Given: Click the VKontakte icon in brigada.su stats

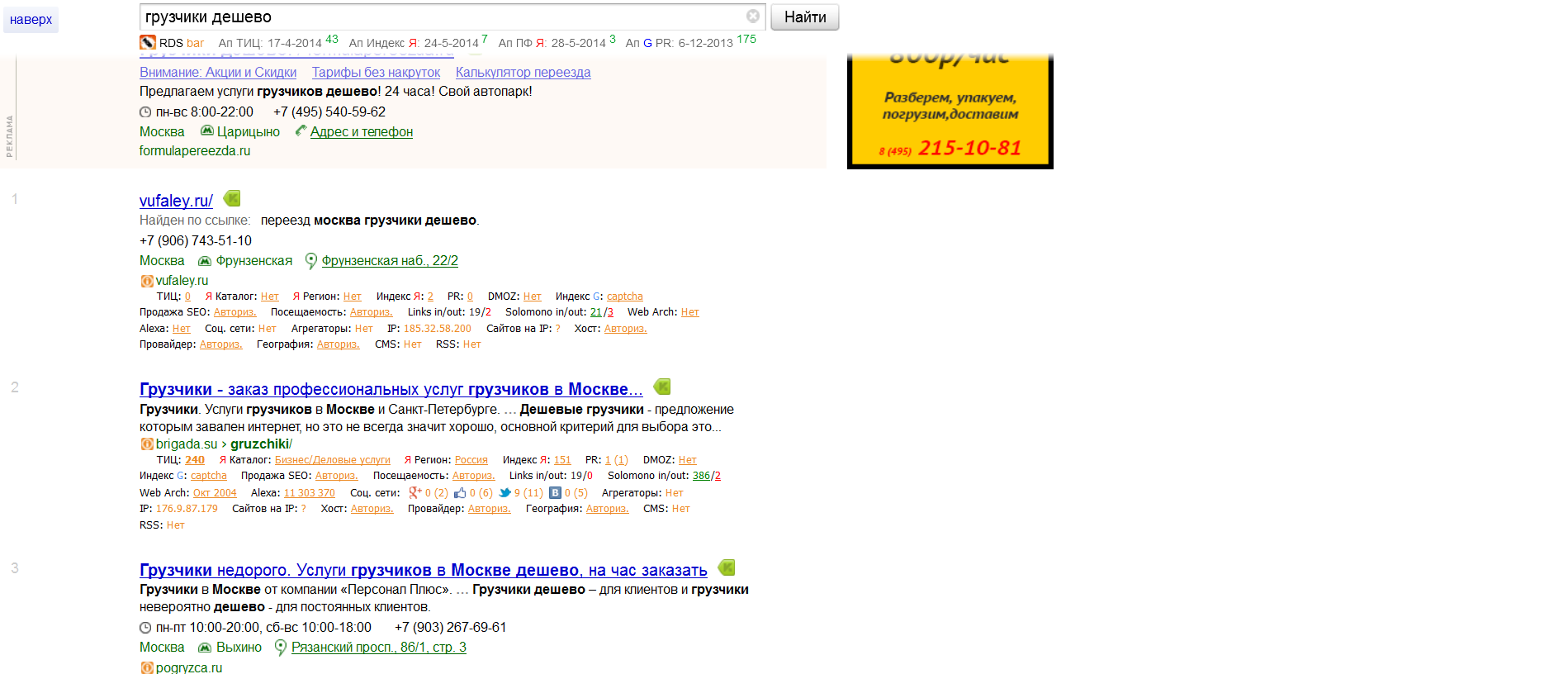Looking at the screenshot, I should tap(556, 492).
